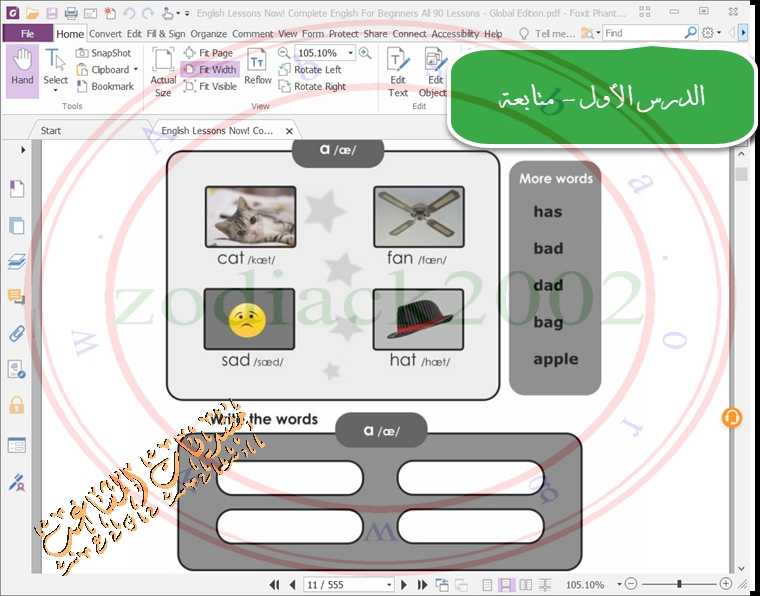Open the attachments paperclip panel
This screenshot has width=760, height=596.
17,333
